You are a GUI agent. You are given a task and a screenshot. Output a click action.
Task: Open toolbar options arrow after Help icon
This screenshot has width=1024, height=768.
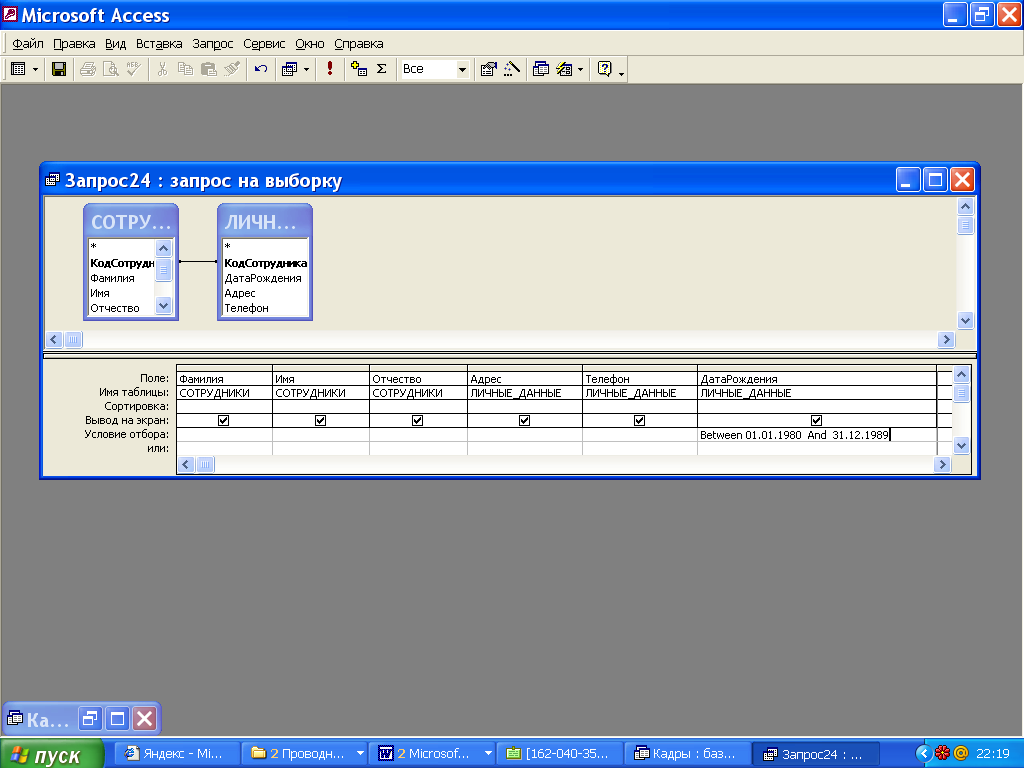coord(621,72)
